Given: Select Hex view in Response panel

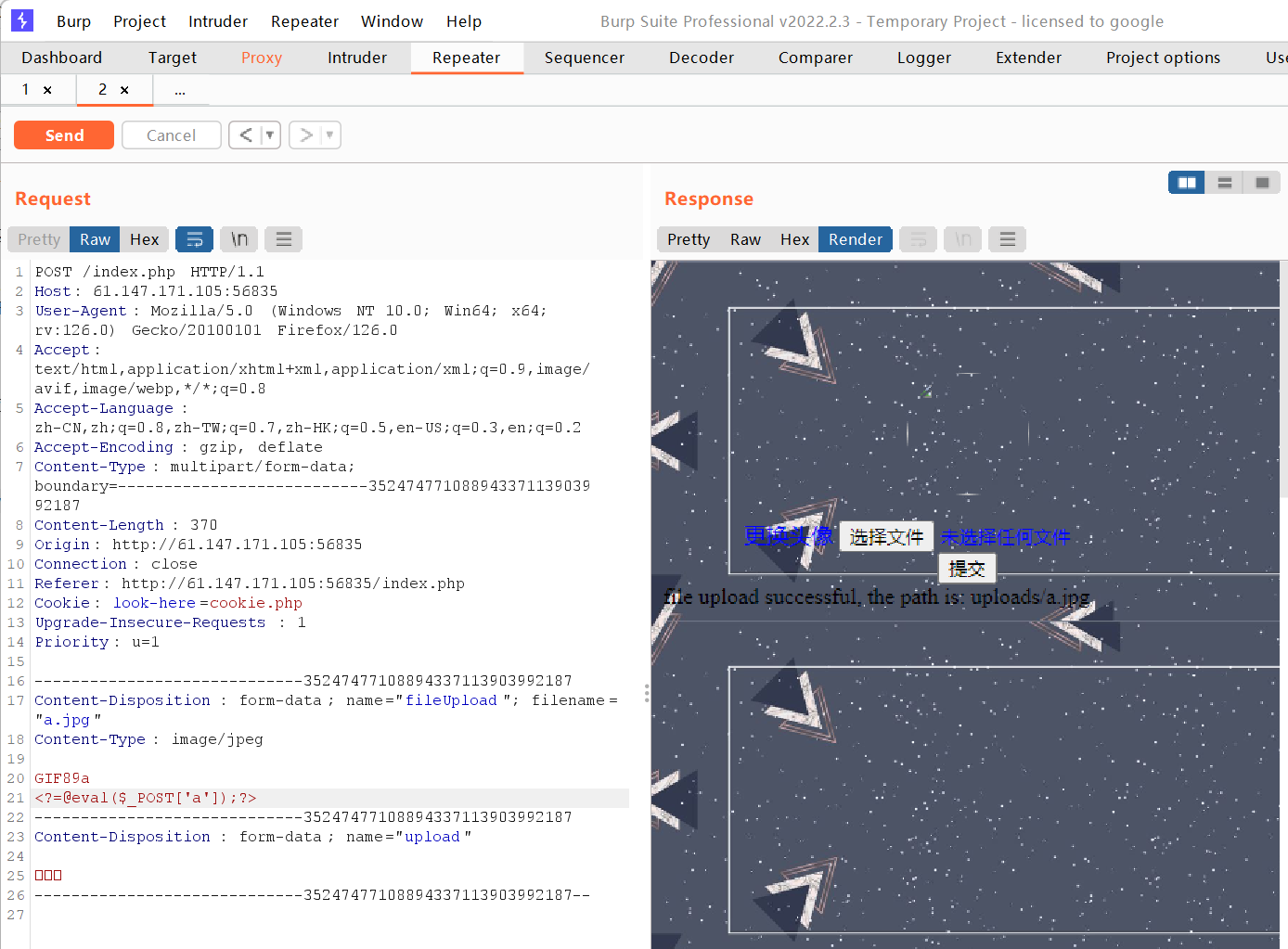Looking at the screenshot, I should (x=795, y=239).
